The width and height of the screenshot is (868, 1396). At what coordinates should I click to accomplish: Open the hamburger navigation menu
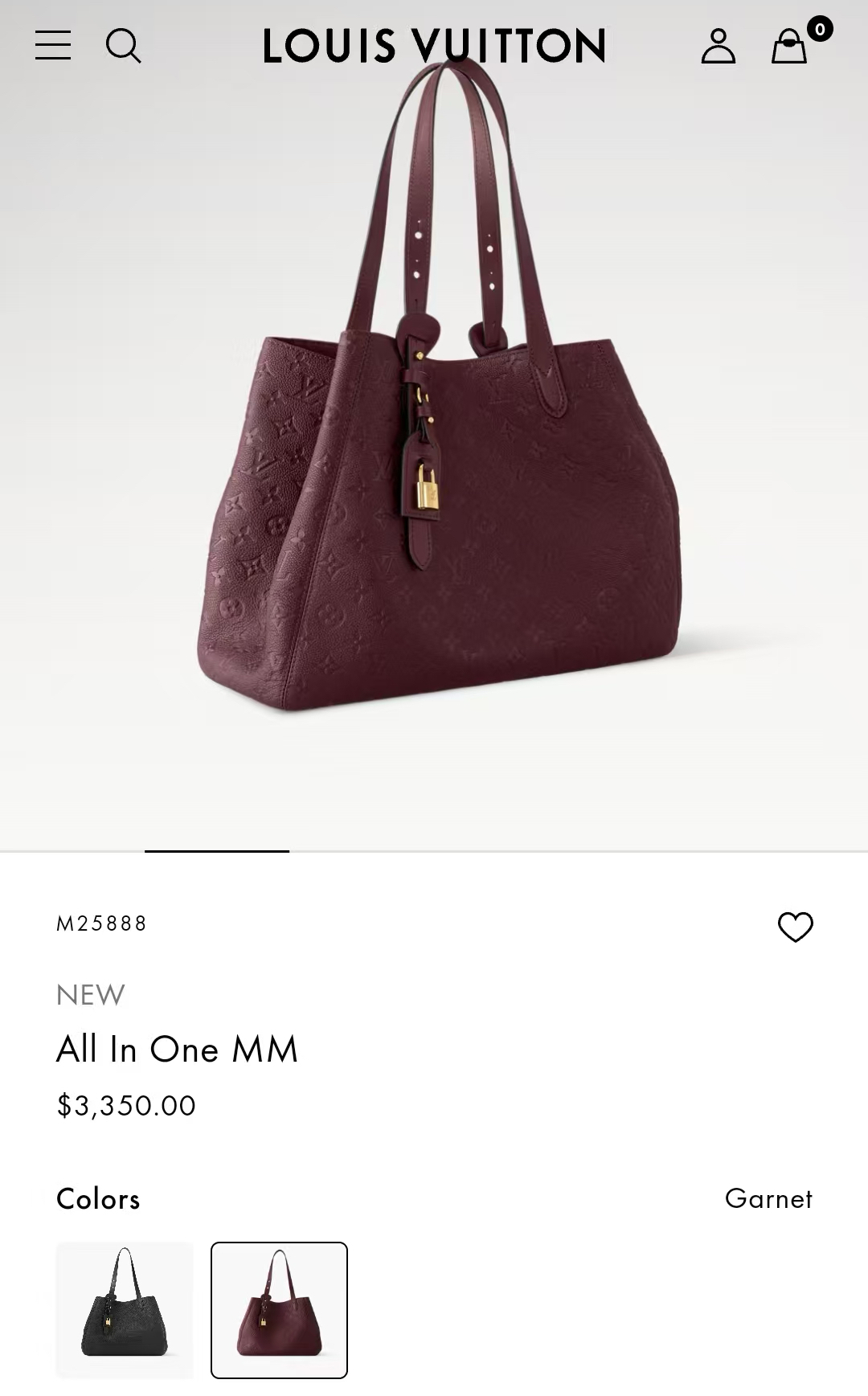point(53,45)
